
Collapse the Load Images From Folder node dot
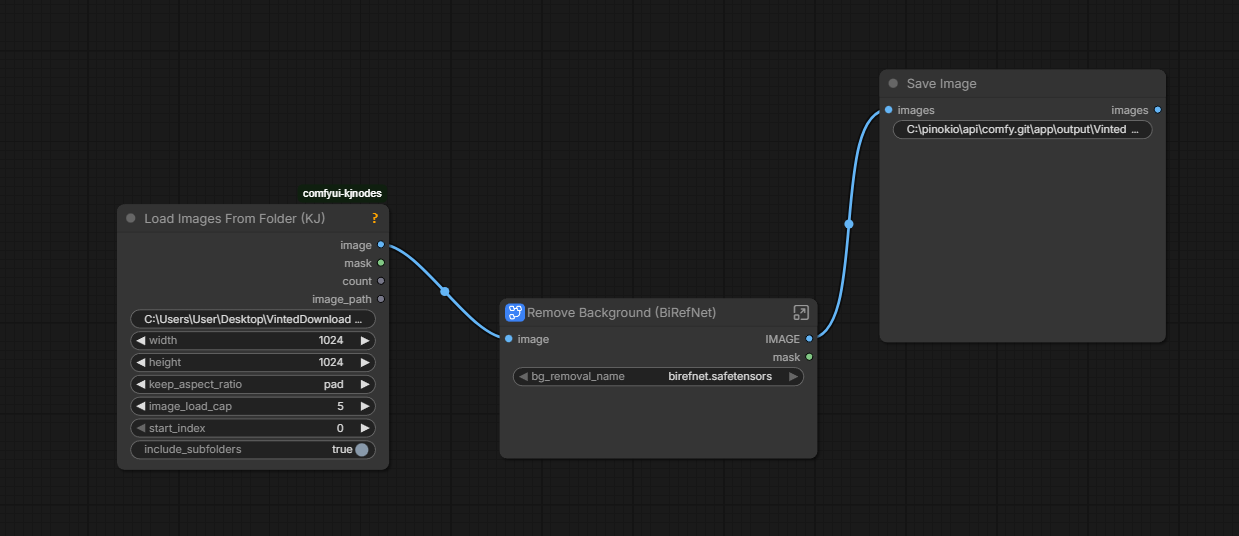pos(131,218)
